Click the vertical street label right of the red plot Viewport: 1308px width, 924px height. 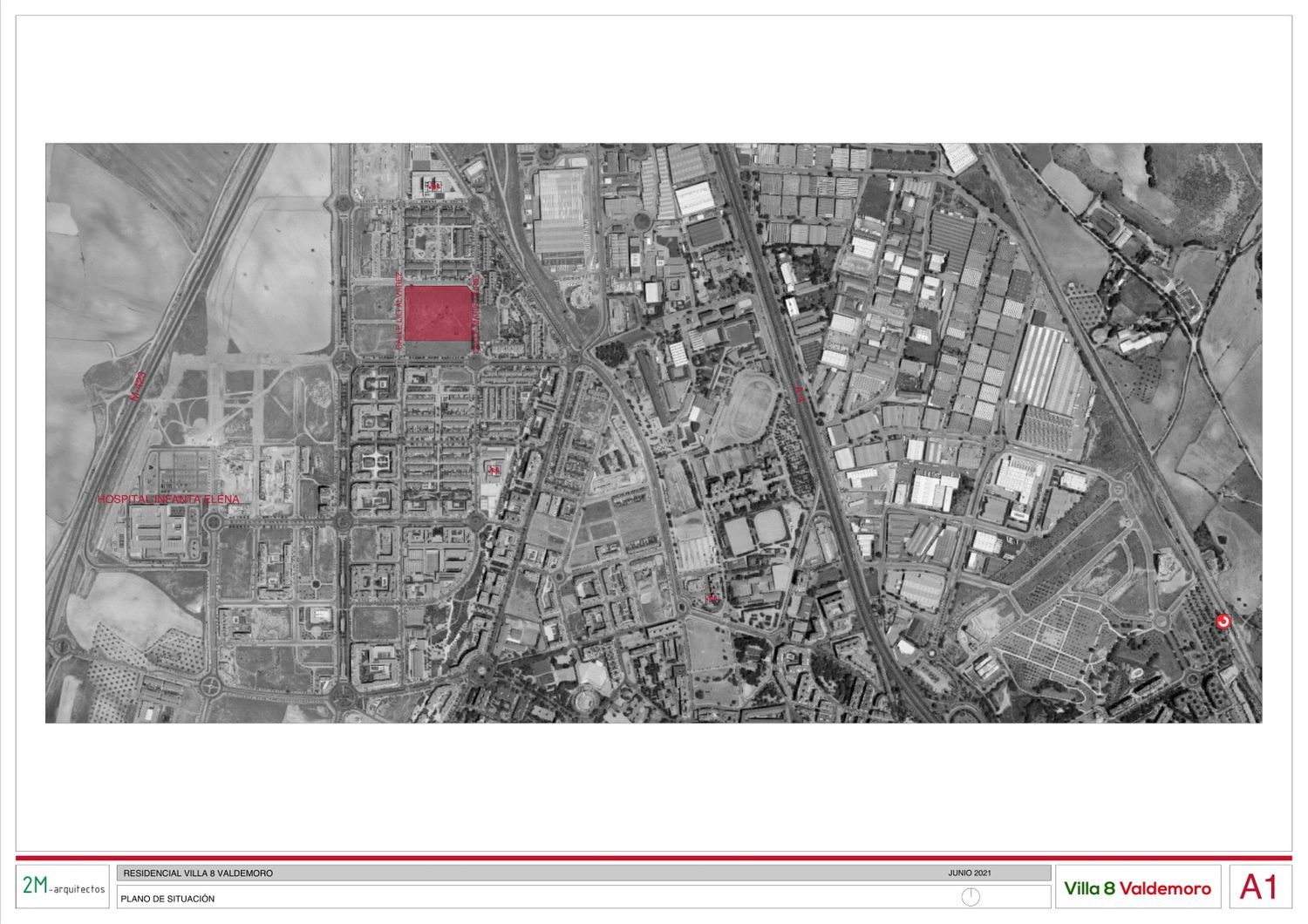point(476,312)
